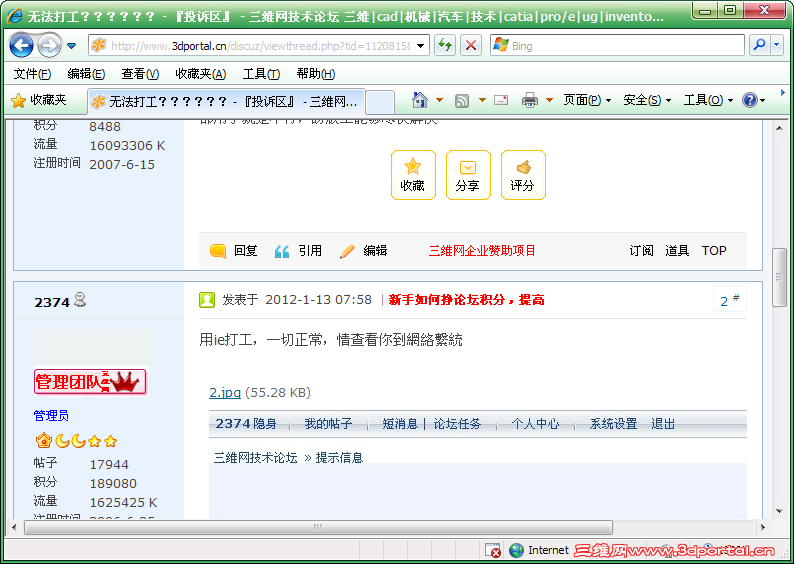Viewport: 794px width, 564px height.
Task: Open the 工具(T) menu
Action: tap(261, 74)
